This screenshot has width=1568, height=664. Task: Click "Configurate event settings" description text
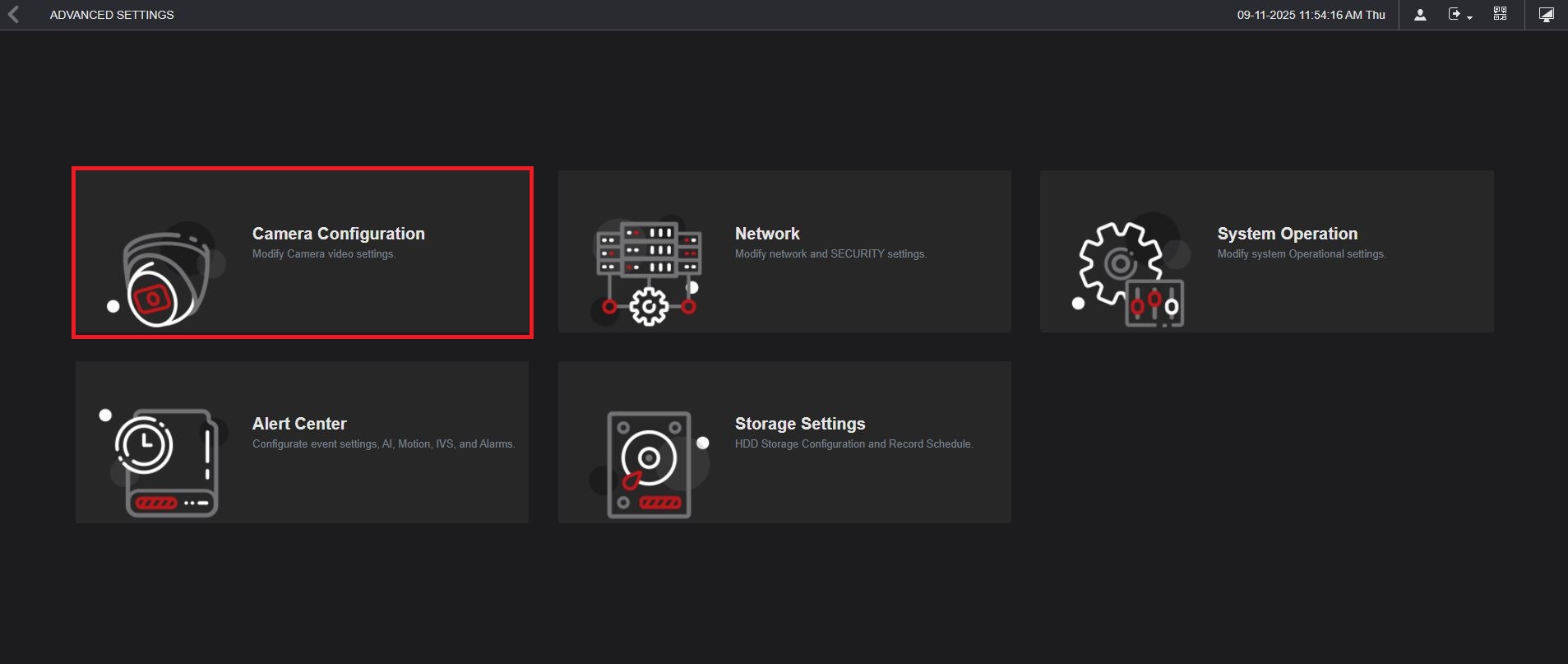pos(383,444)
